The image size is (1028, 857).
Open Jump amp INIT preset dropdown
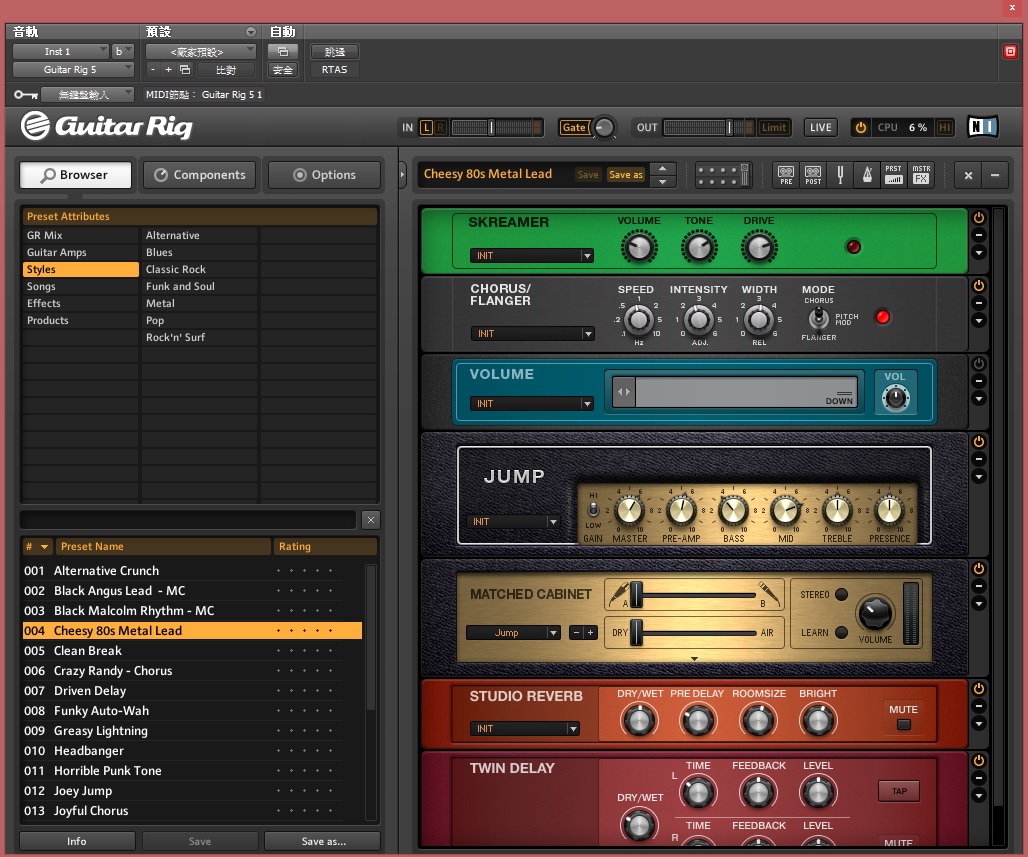513,522
